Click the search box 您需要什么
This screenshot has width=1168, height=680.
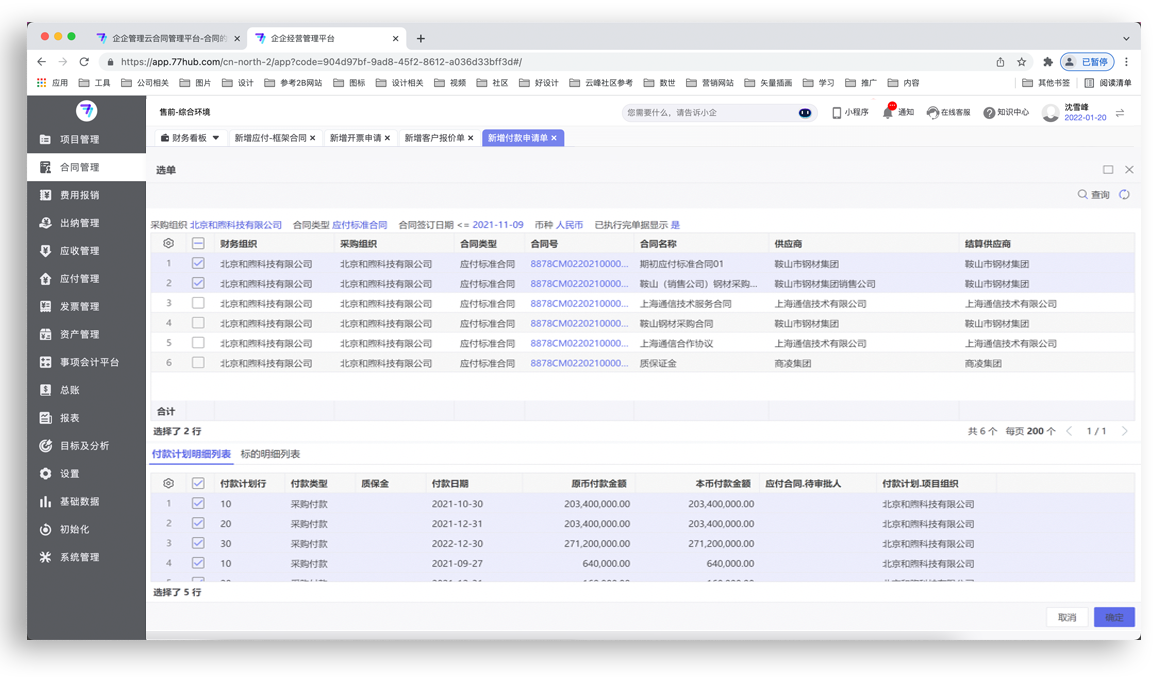tap(705, 113)
